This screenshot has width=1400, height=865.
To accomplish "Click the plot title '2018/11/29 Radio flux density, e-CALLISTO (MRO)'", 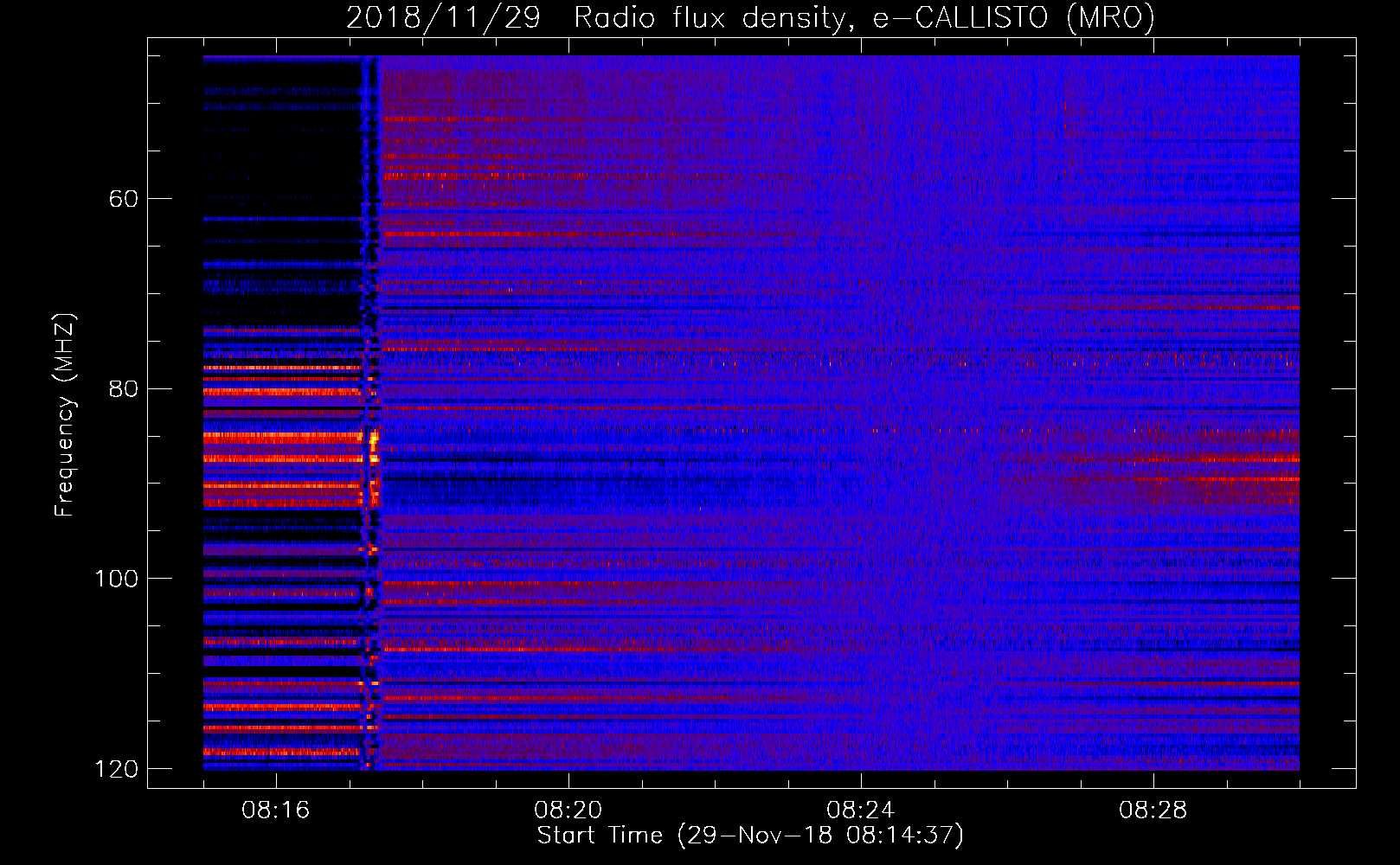I will (x=750, y=17).
